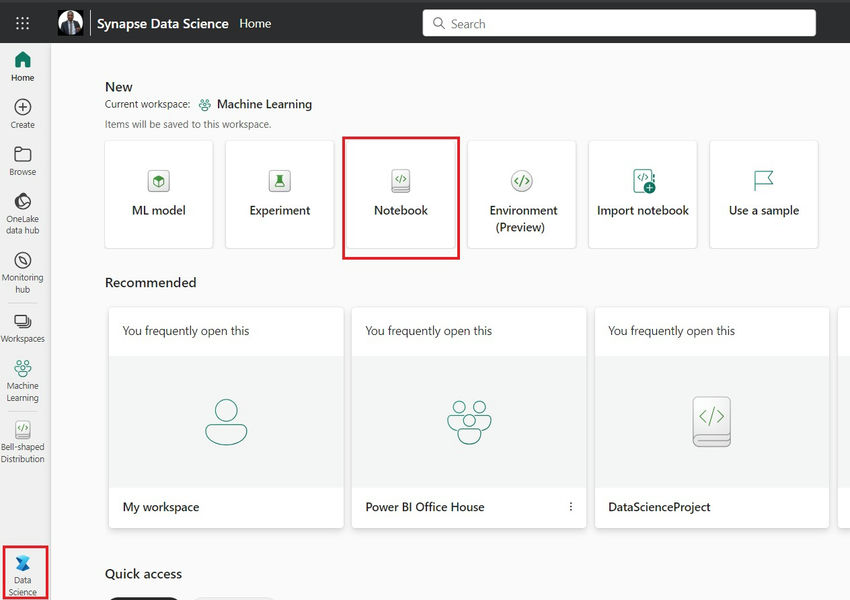Image resolution: width=850 pixels, height=600 pixels.
Task: Click the Machine Learning workspace name
Action: (x=265, y=104)
